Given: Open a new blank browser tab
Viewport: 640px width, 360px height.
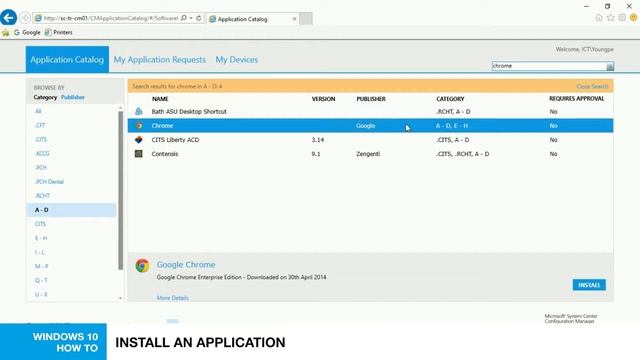Looking at the screenshot, I should point(306,18).
